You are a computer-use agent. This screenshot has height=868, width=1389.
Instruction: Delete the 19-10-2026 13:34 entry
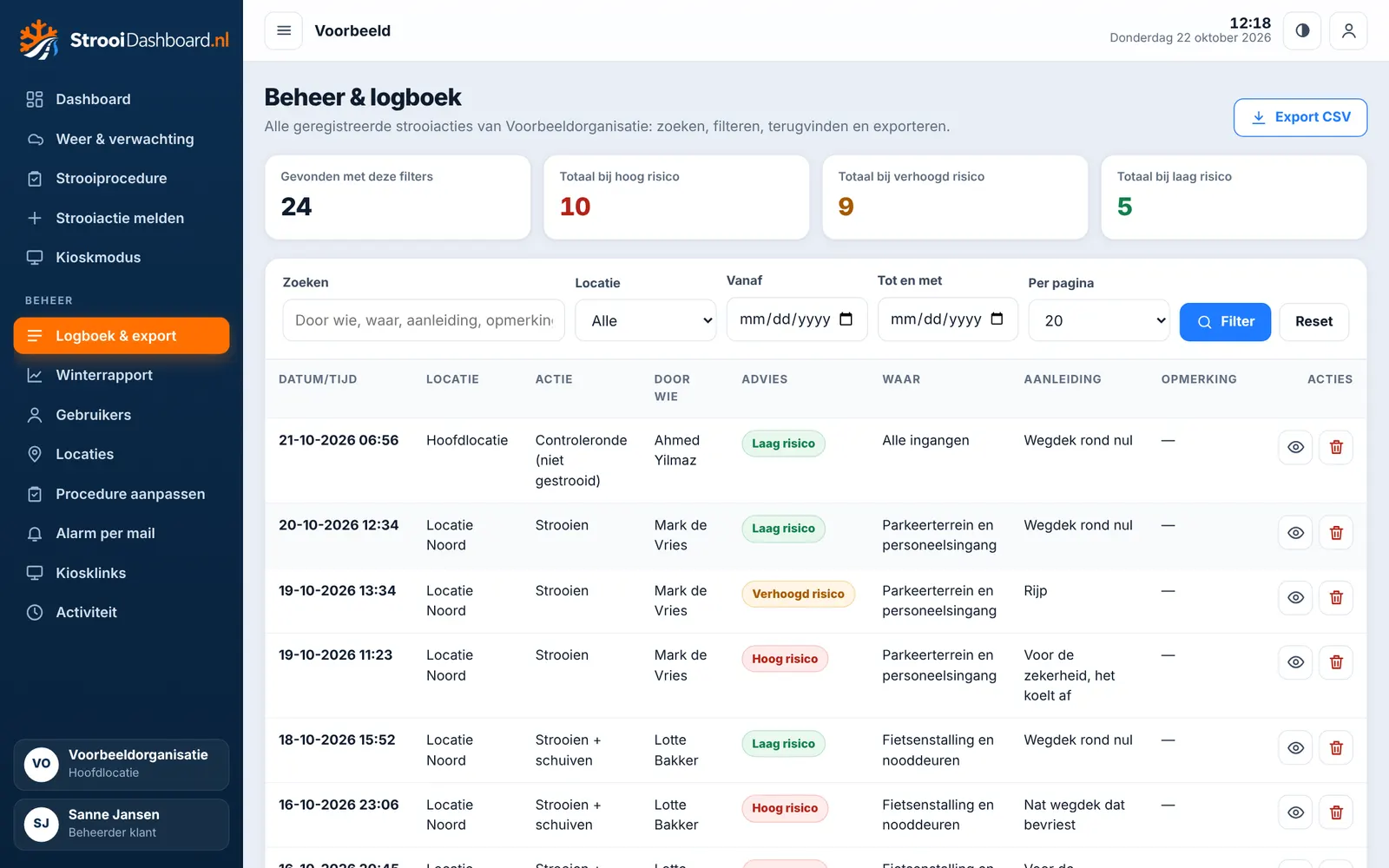(x=1336, y=597)
